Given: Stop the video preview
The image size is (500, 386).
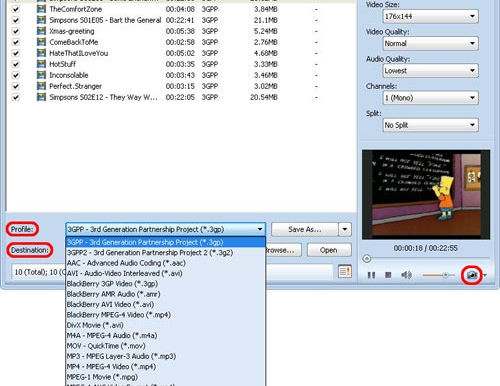Looking at the screenshot, I should 388,275.
